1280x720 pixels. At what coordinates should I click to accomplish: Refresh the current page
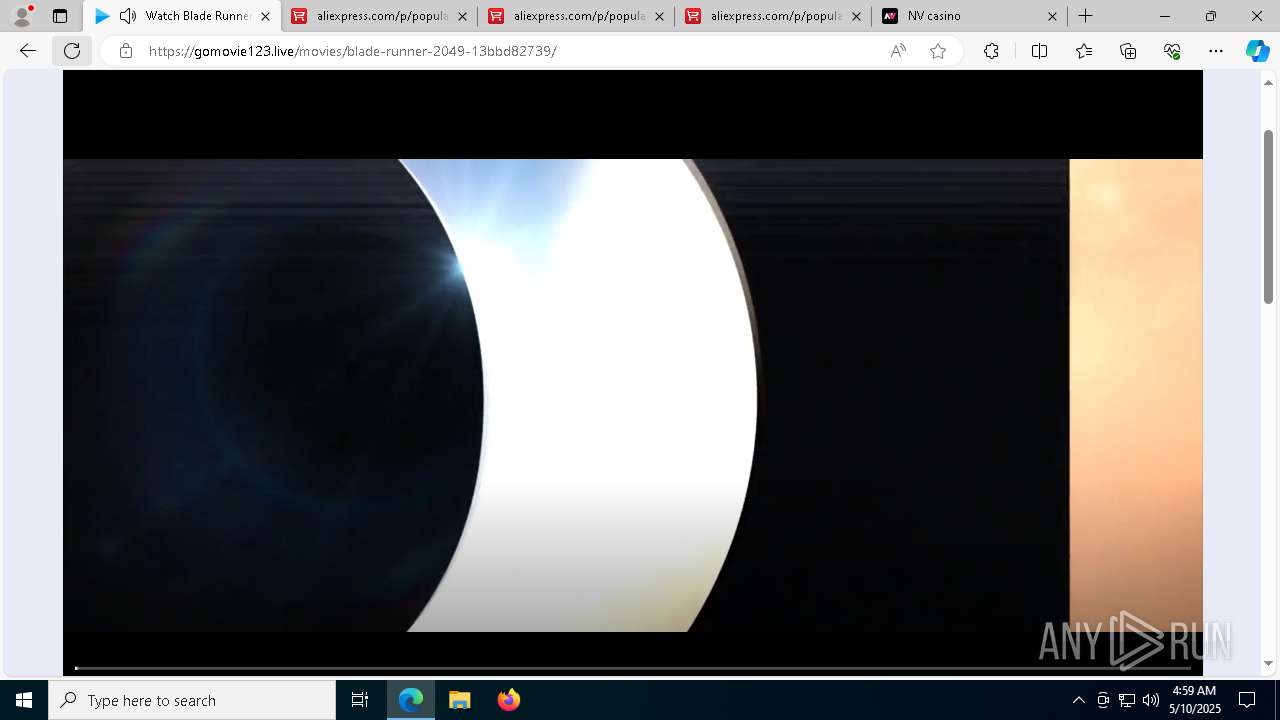point(72,51)
